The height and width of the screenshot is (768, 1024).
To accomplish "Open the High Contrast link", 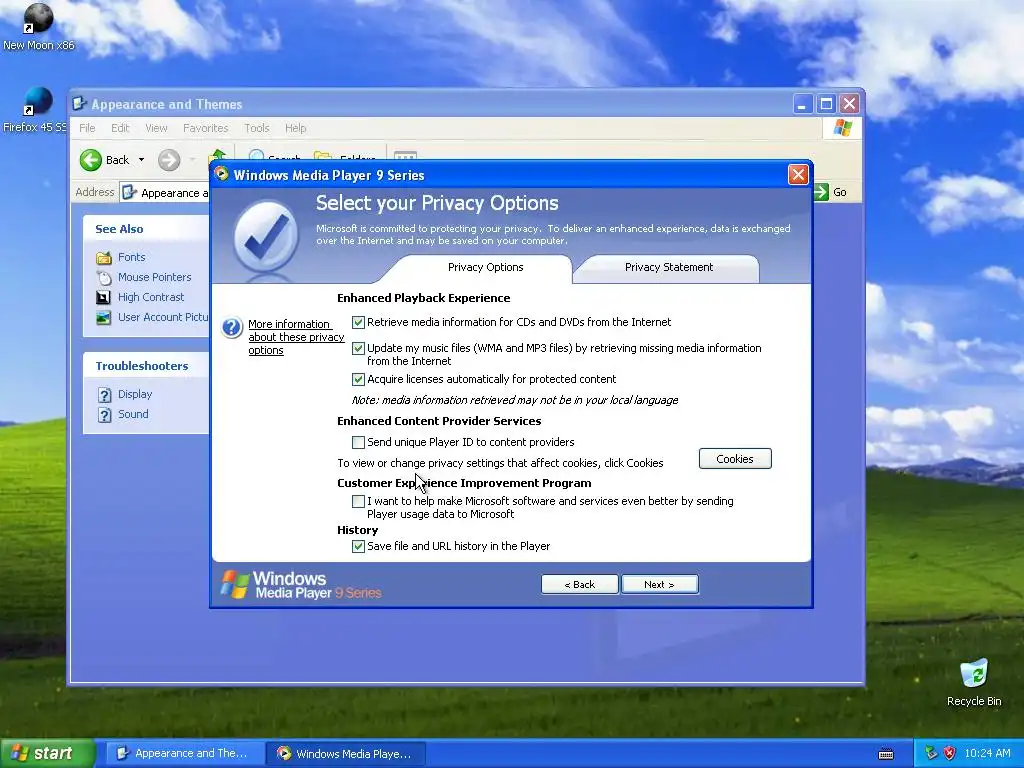I will 151,297.
